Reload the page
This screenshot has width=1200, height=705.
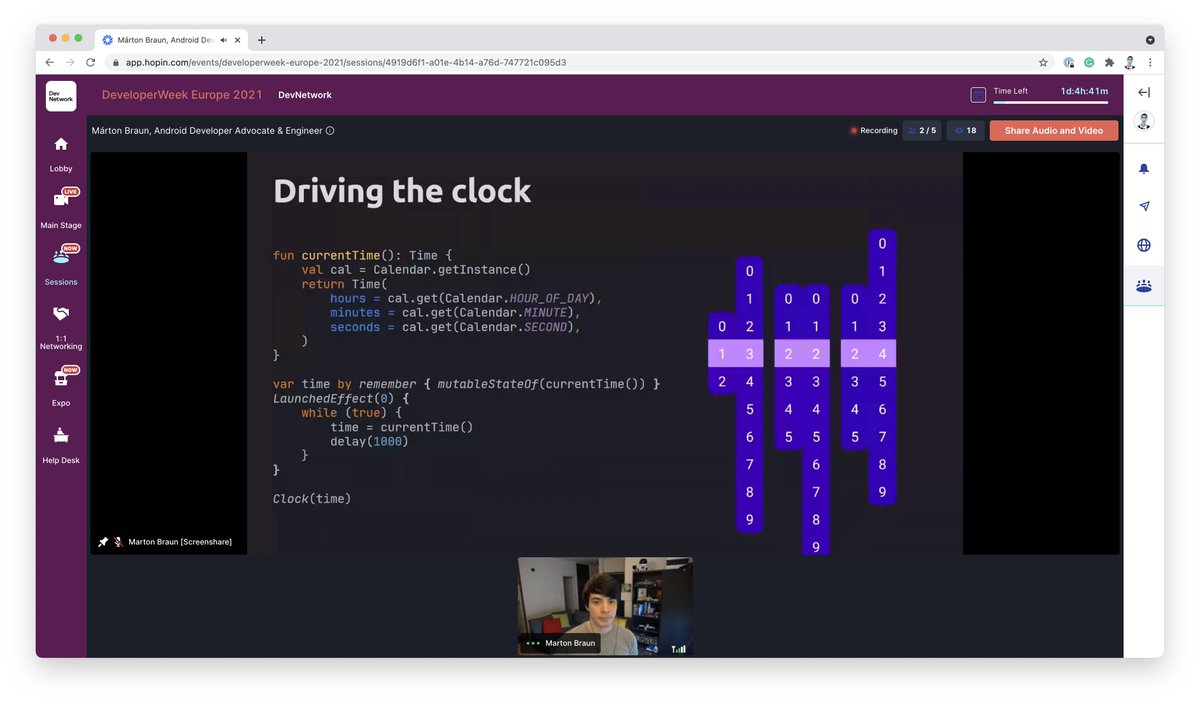[91, 62]
